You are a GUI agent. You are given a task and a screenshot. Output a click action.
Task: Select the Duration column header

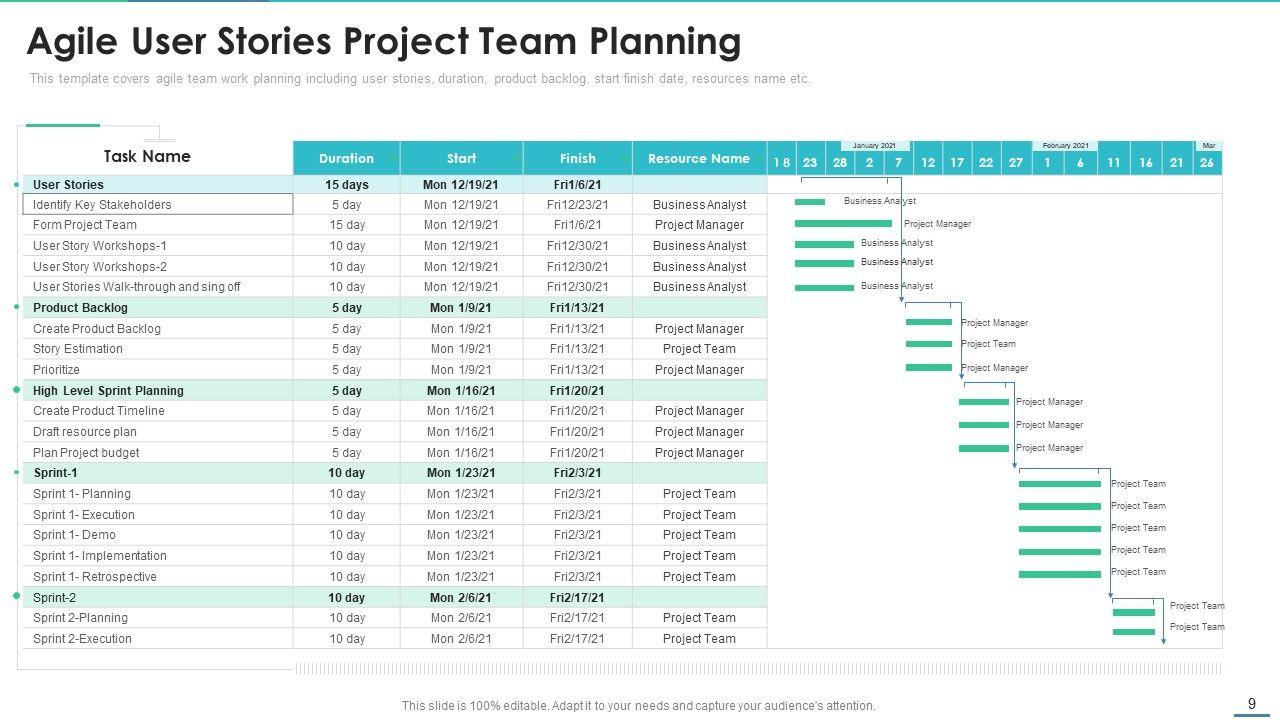tap(346, 158)
